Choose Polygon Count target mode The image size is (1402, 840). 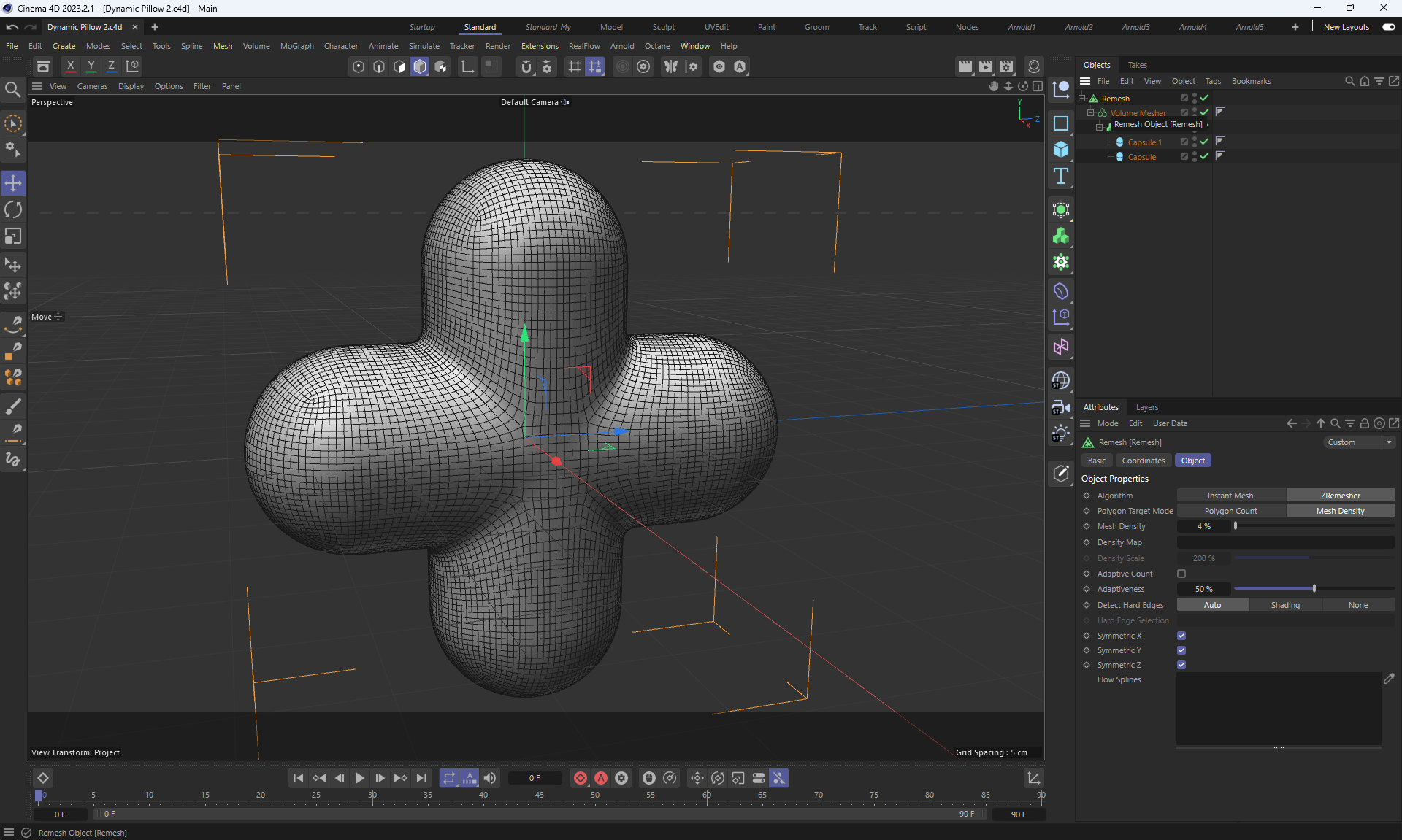pos(1230,511)
